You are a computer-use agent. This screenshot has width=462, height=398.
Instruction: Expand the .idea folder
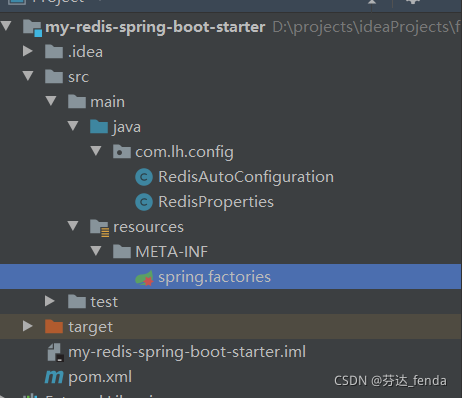coord(28,51)
